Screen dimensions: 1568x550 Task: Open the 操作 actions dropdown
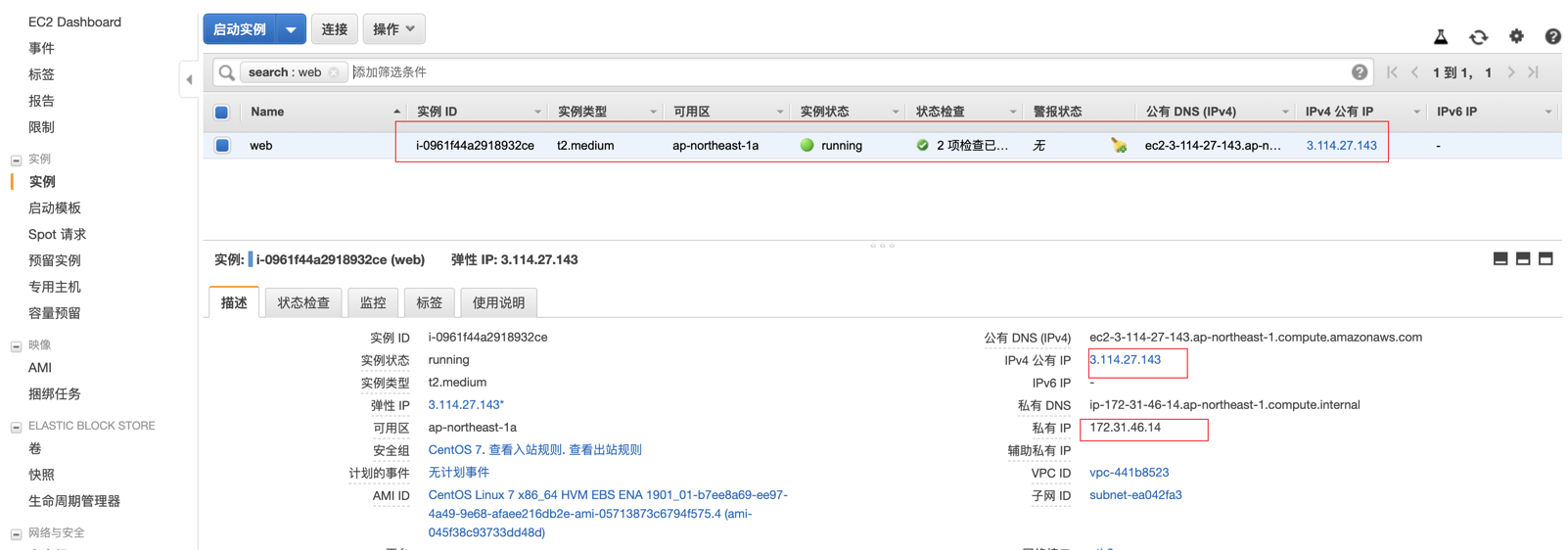[x=393, y=29]
